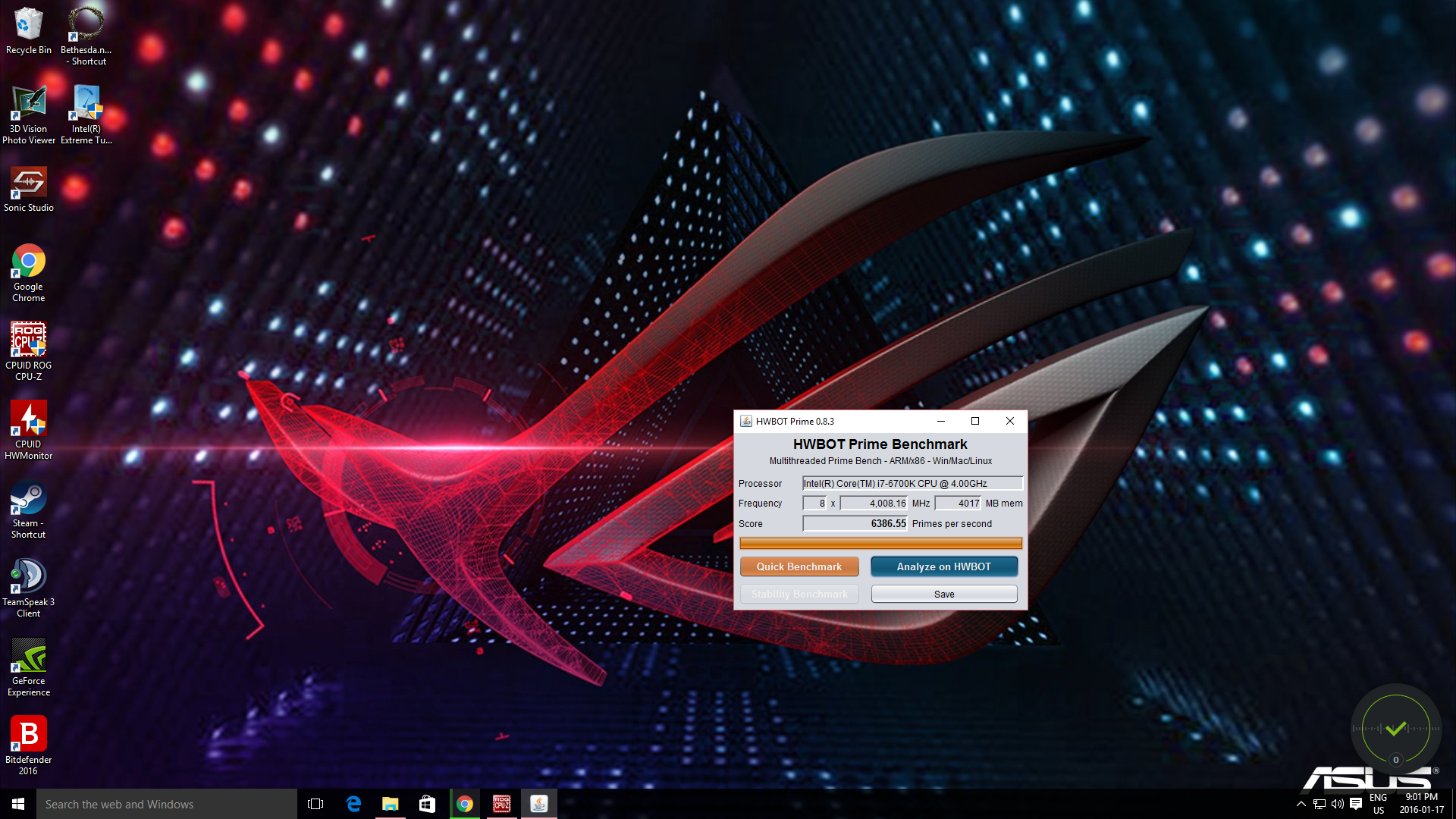Open volume control tray icon
This screenshot has width=1456, height=819.
[1338, 804]
